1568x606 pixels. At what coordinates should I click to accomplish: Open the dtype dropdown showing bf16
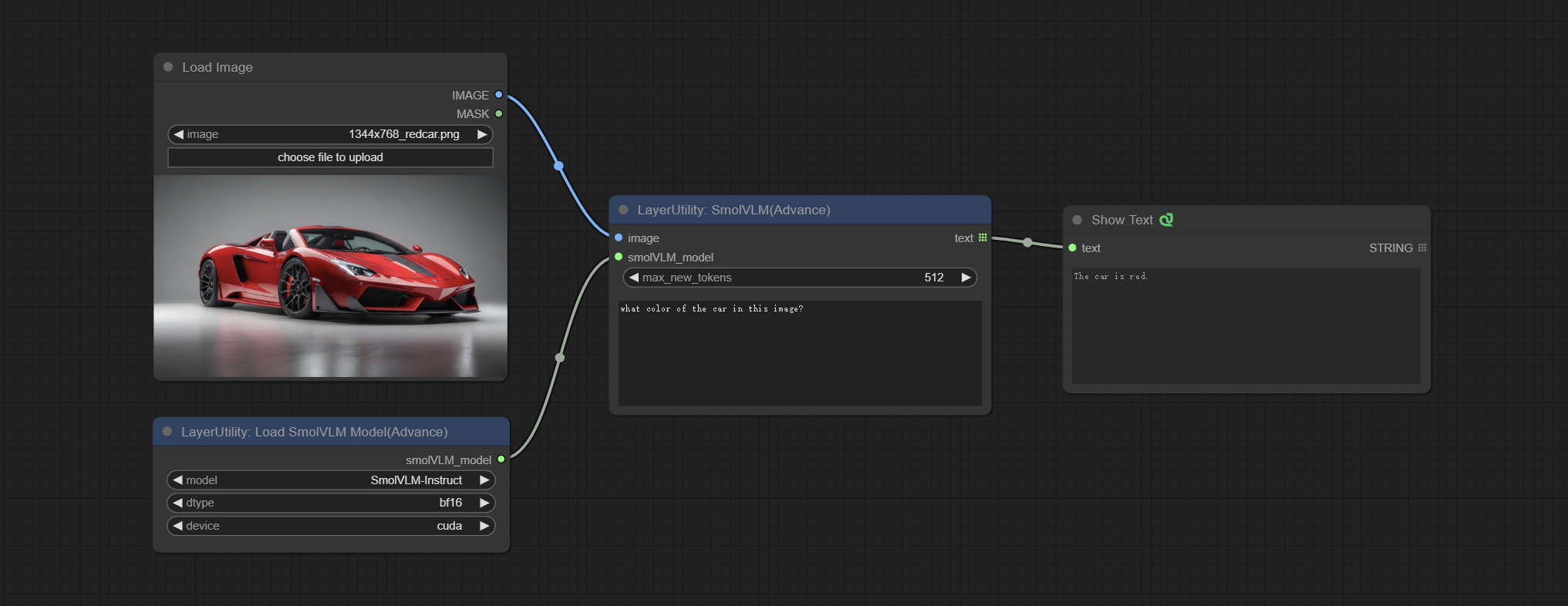point(330,503)
